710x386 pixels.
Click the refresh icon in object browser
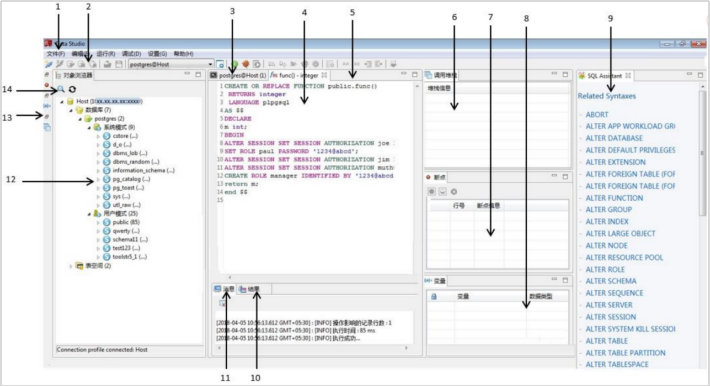[x=72, y=89]
